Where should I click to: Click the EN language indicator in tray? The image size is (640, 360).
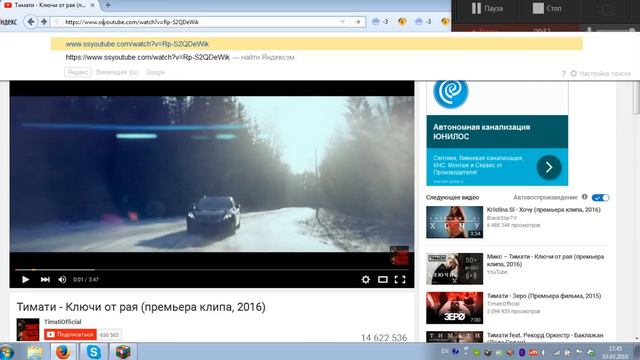pyautogui.click(x=445, y=351)
